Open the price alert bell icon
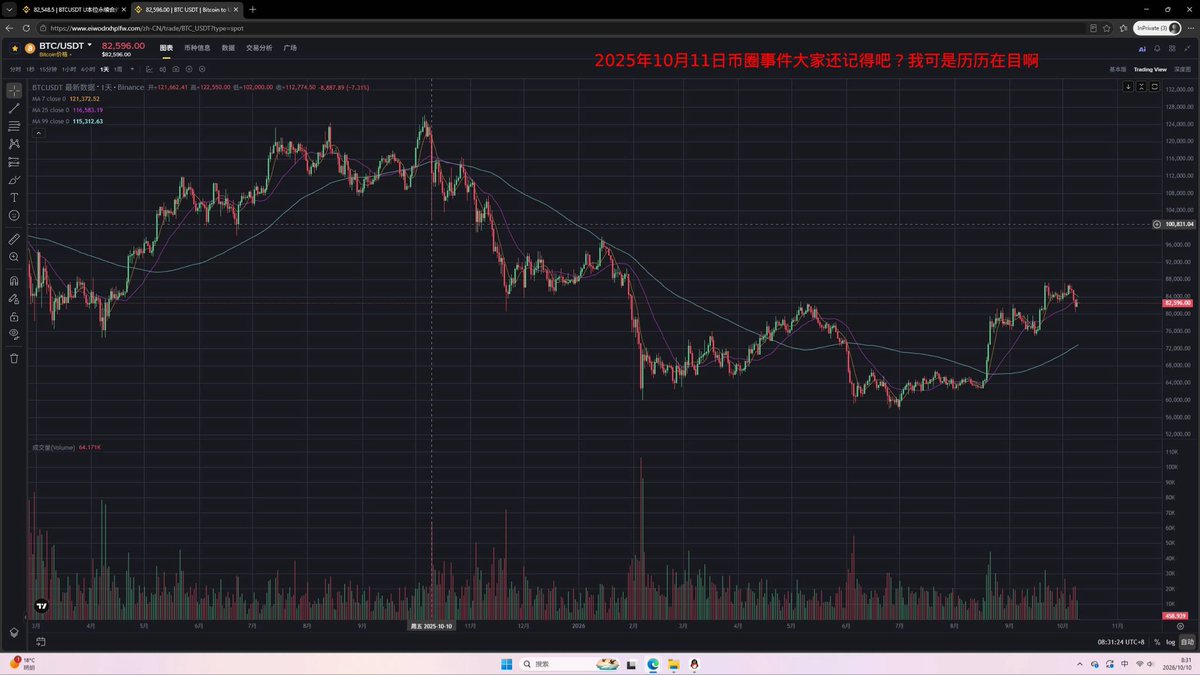Viewport: 1200px width, 675px height. point(1157,48)
